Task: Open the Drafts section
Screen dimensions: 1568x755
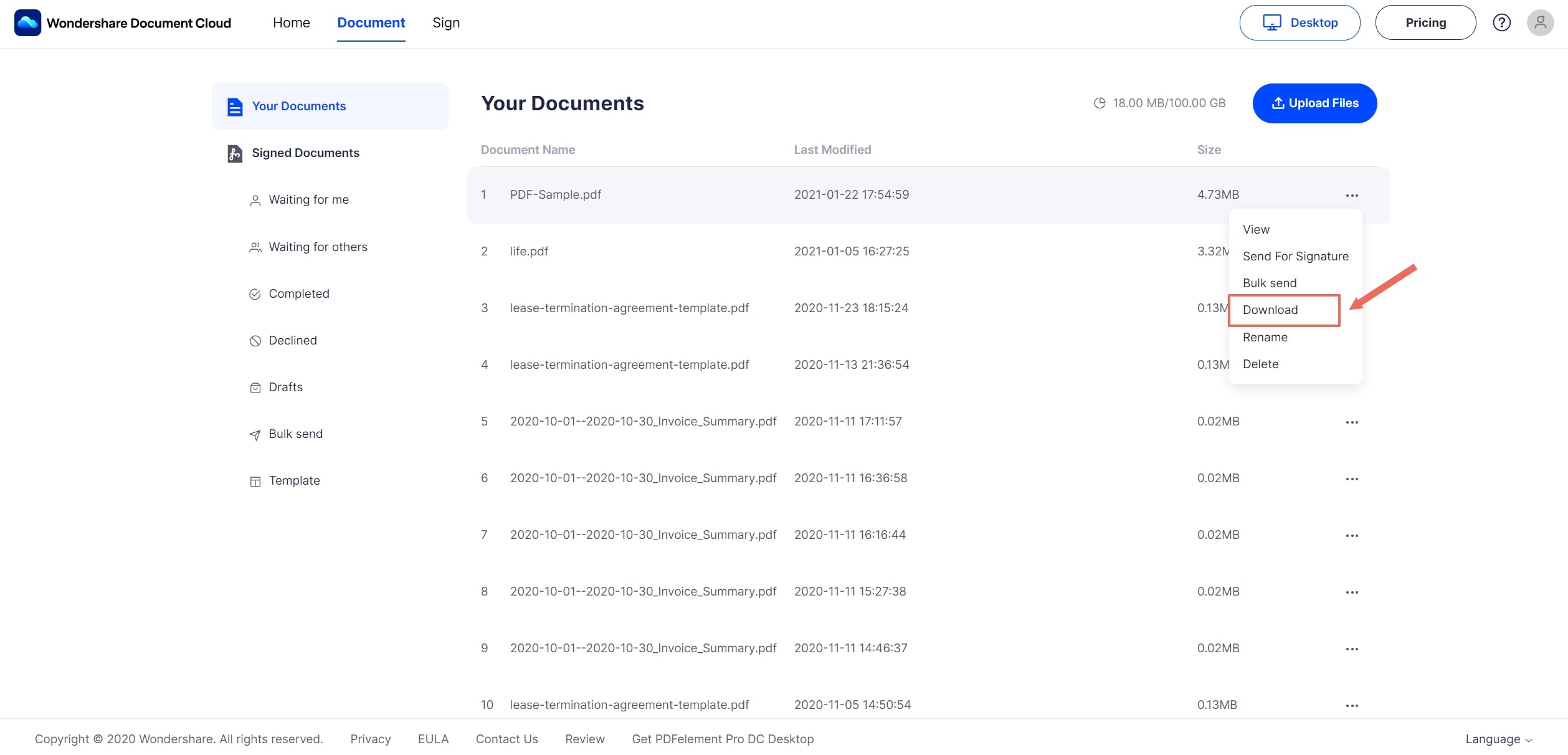Action: [285, 387]
